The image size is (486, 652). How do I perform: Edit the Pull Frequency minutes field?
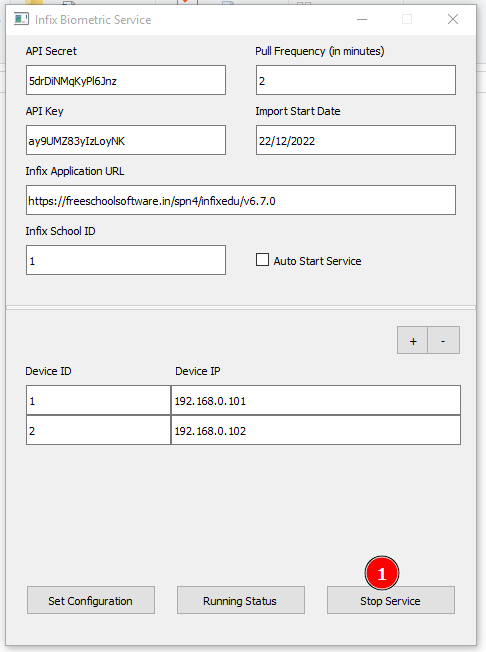[x=356, y=80]
